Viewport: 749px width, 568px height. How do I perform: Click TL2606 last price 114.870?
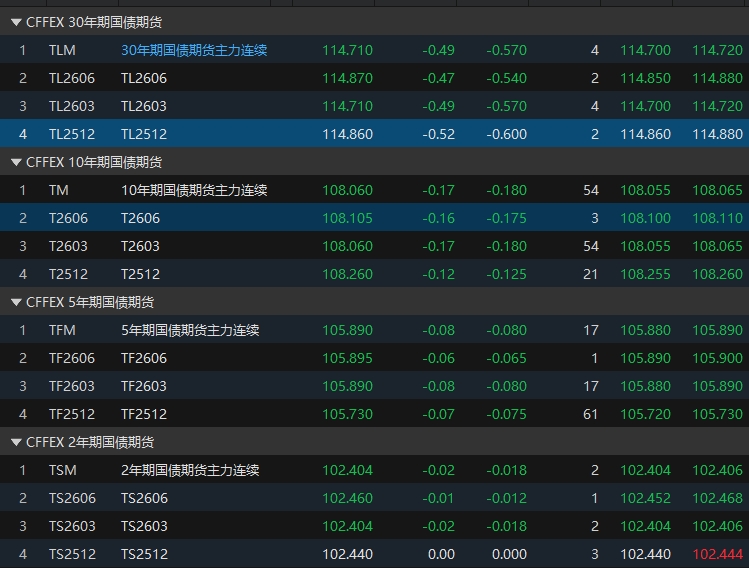(347, 78)
